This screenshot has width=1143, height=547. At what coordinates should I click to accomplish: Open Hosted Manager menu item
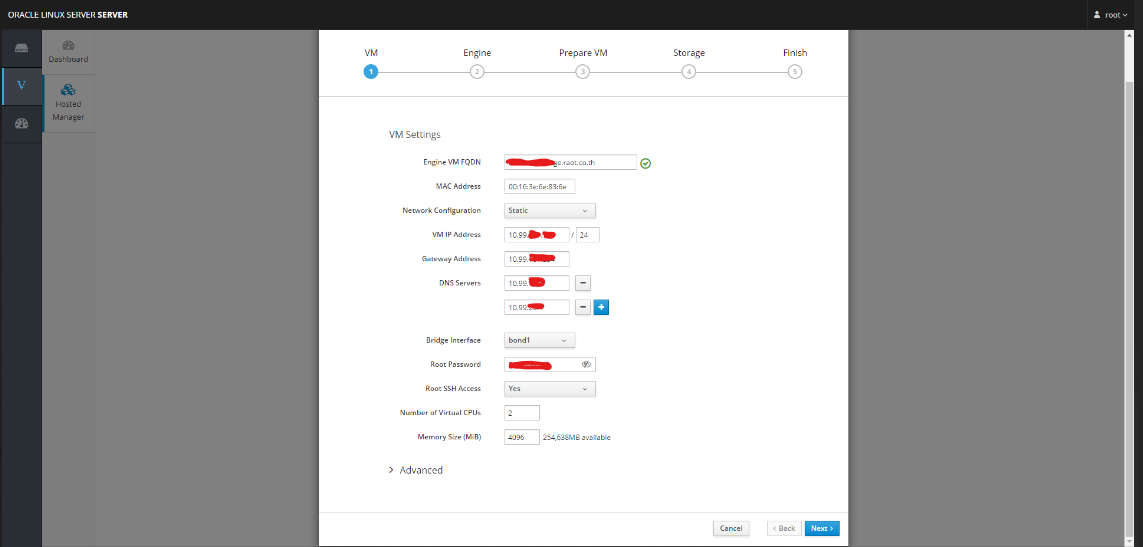[x=68, y=103]
